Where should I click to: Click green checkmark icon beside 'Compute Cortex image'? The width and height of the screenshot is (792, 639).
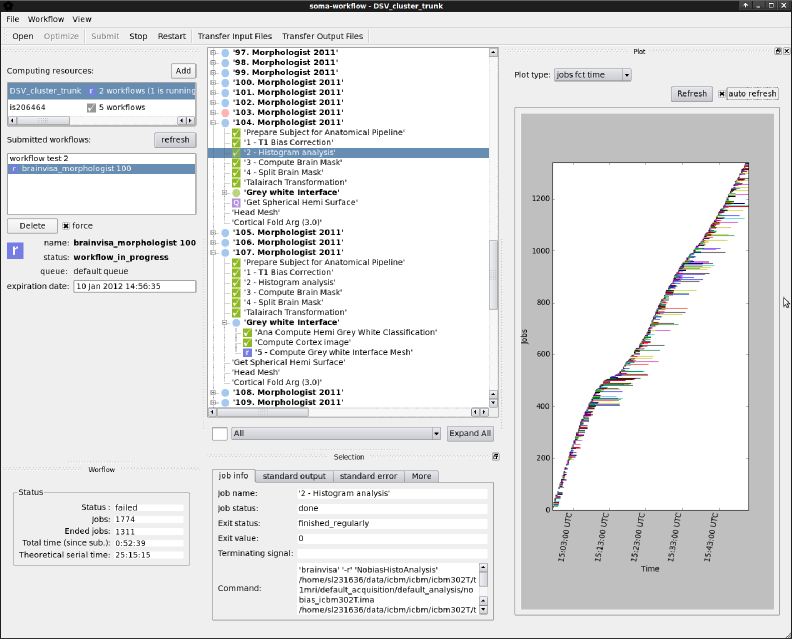point(248,342)
